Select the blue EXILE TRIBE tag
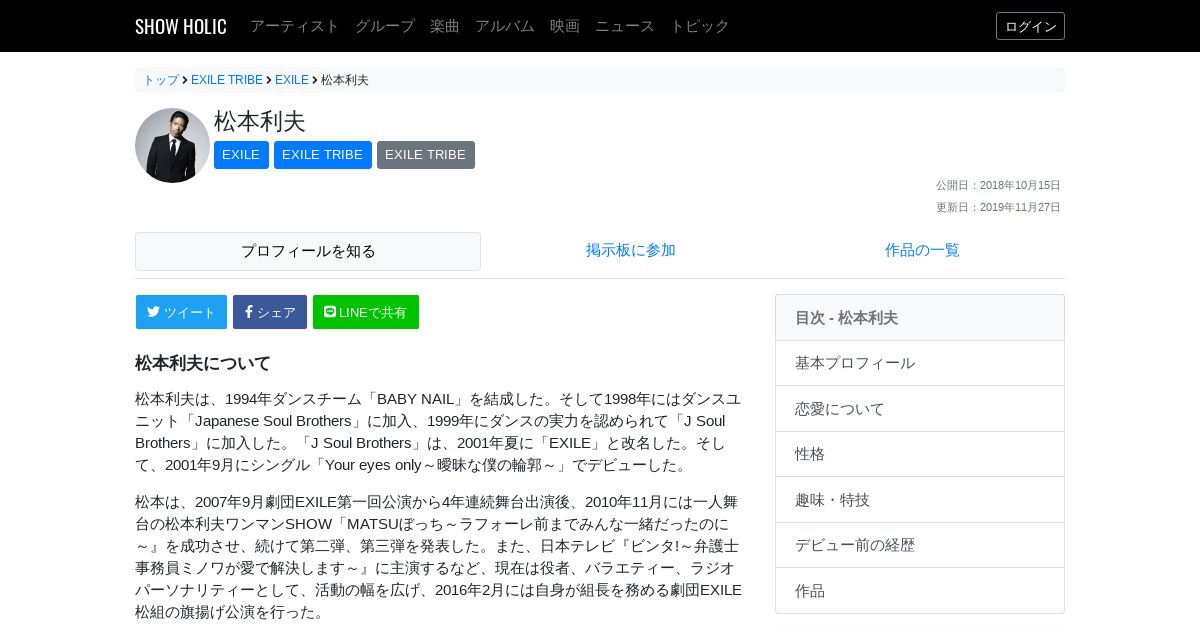The height and width of the screenshot is (630, 1200). (323, 155)
